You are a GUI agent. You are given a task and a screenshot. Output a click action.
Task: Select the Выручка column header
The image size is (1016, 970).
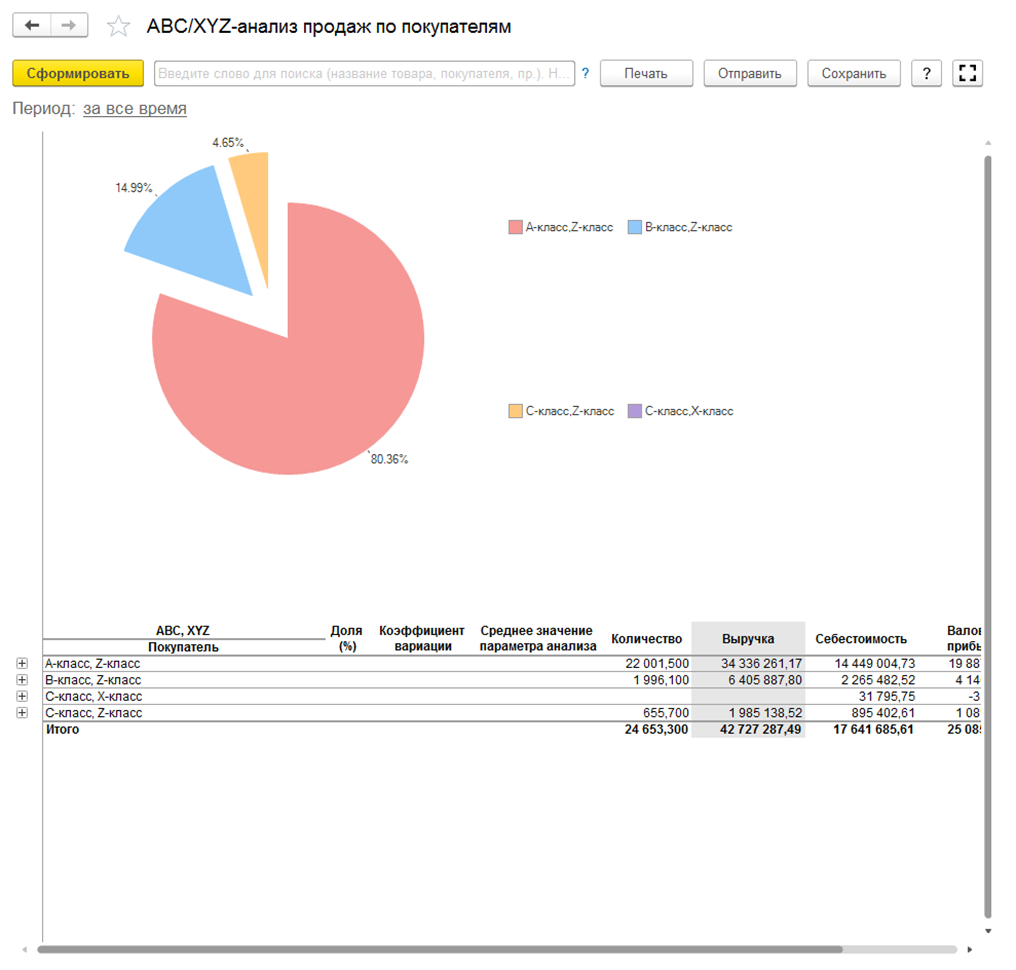[748, 639]
